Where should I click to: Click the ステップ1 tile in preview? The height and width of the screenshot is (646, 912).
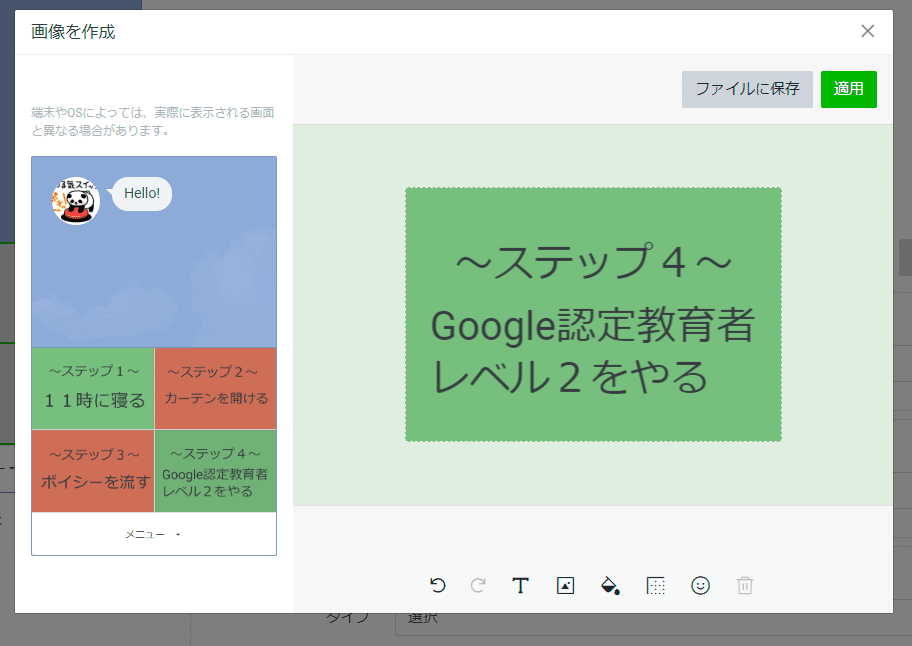tap(93, 388)
